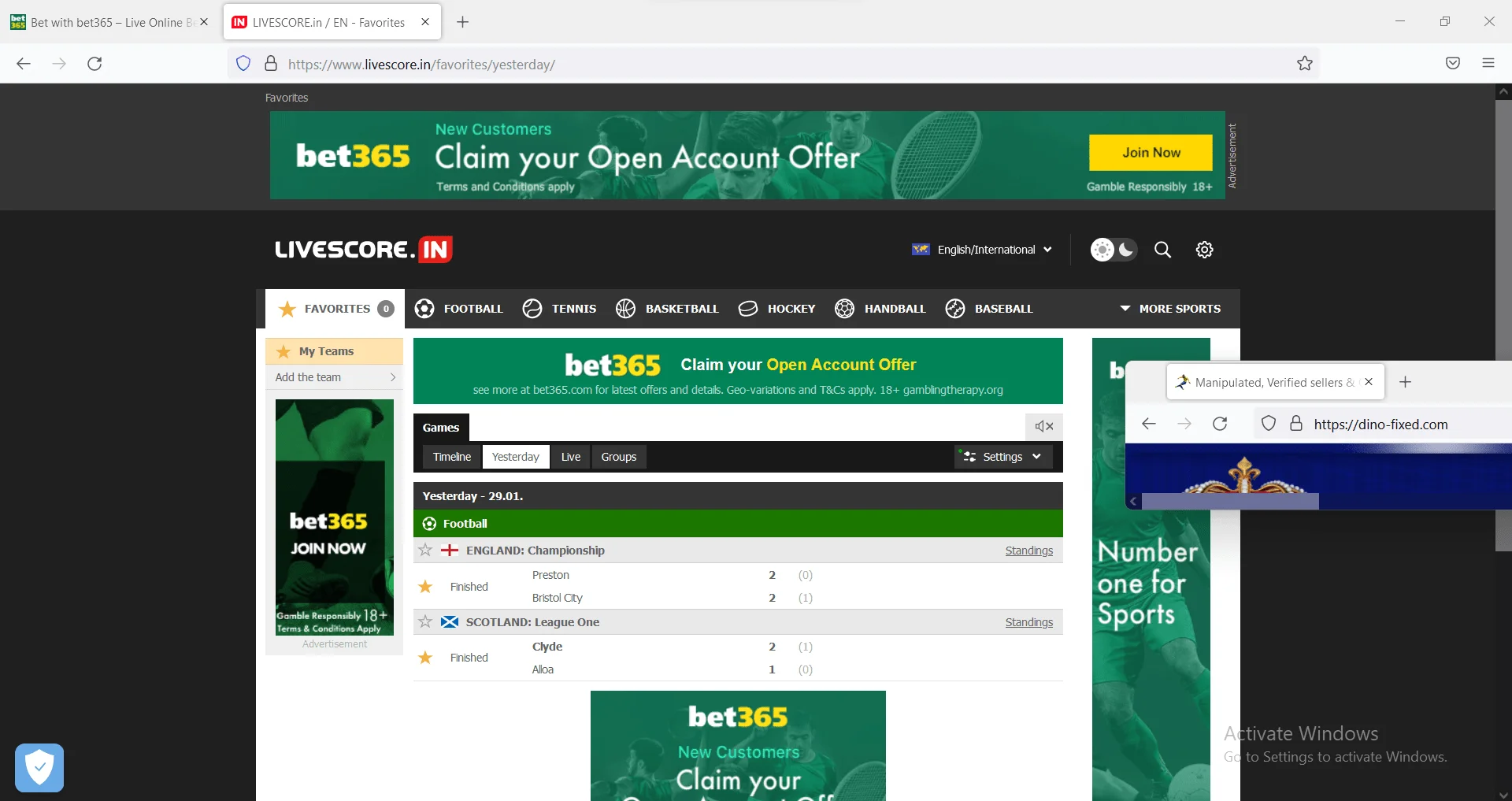Switch to the Live tab
1512x801 pixels.
pos(571,457)
